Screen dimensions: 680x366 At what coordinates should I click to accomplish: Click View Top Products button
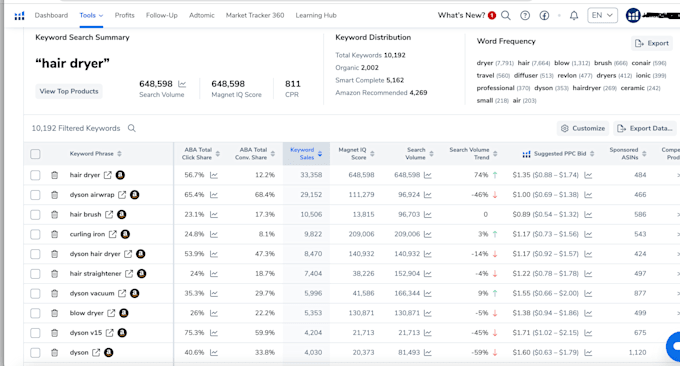pyautogui.click(x=69, y=91)
